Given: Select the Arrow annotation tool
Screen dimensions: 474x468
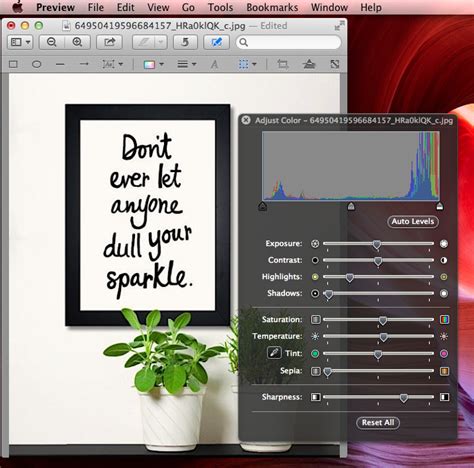Looking at the screenshot, I should [84, 64].
